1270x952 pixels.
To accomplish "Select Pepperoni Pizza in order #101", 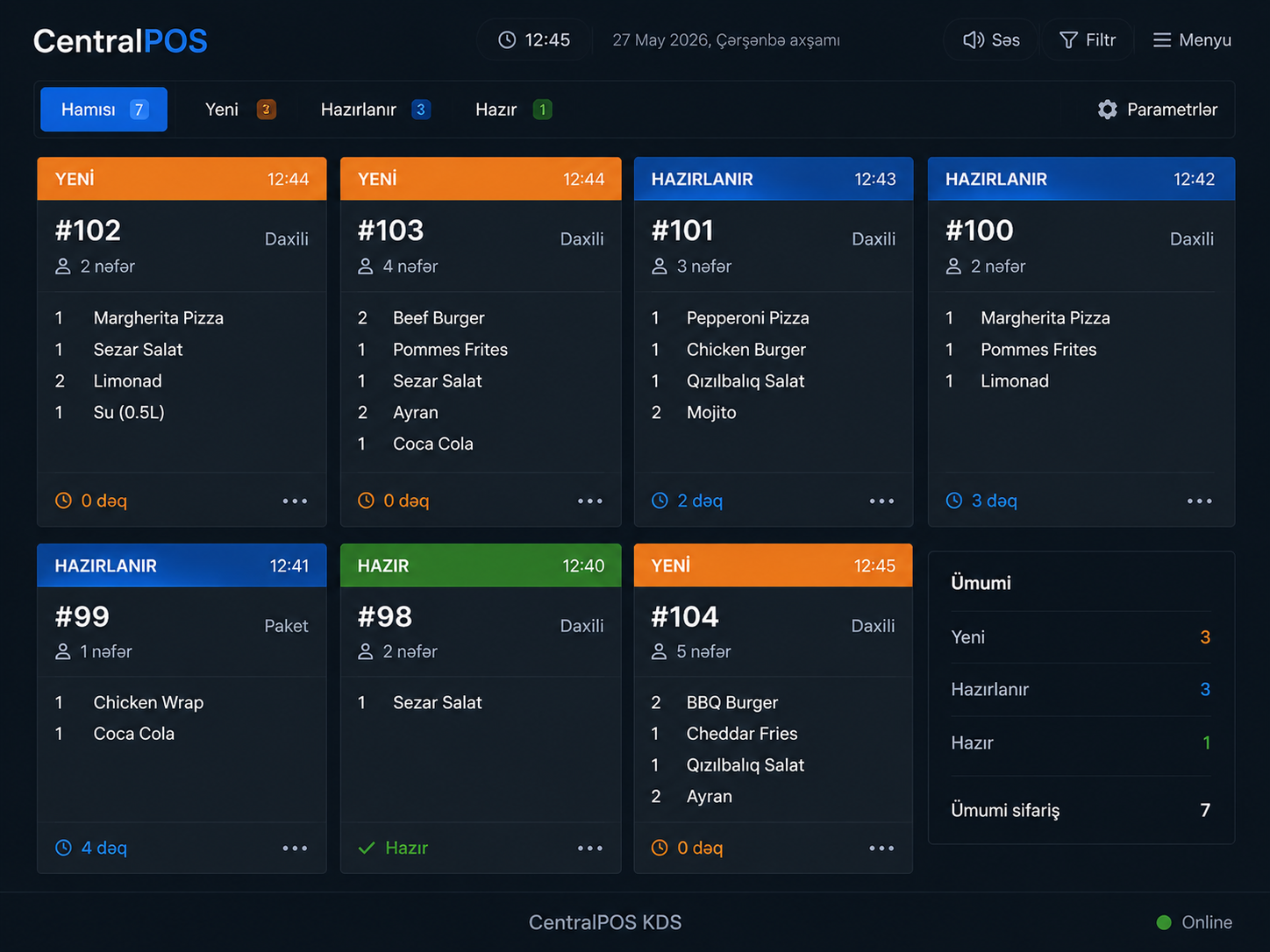I will (x=748, y=318).
